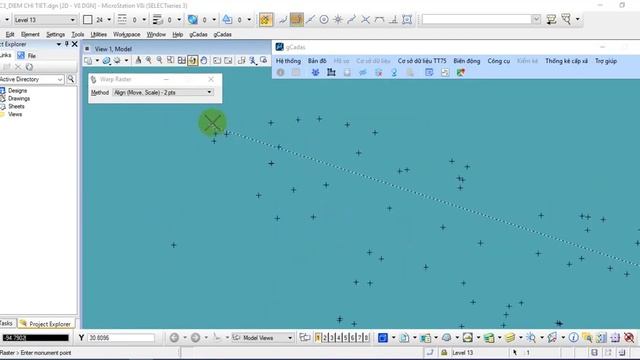
Task: Open the Element menu
Action: tap(30, 34)
